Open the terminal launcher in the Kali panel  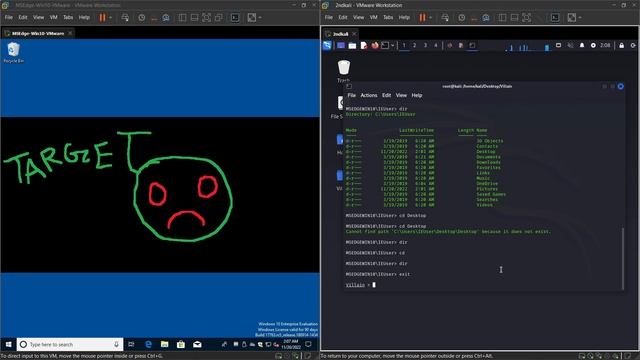(x=385, y=46)
